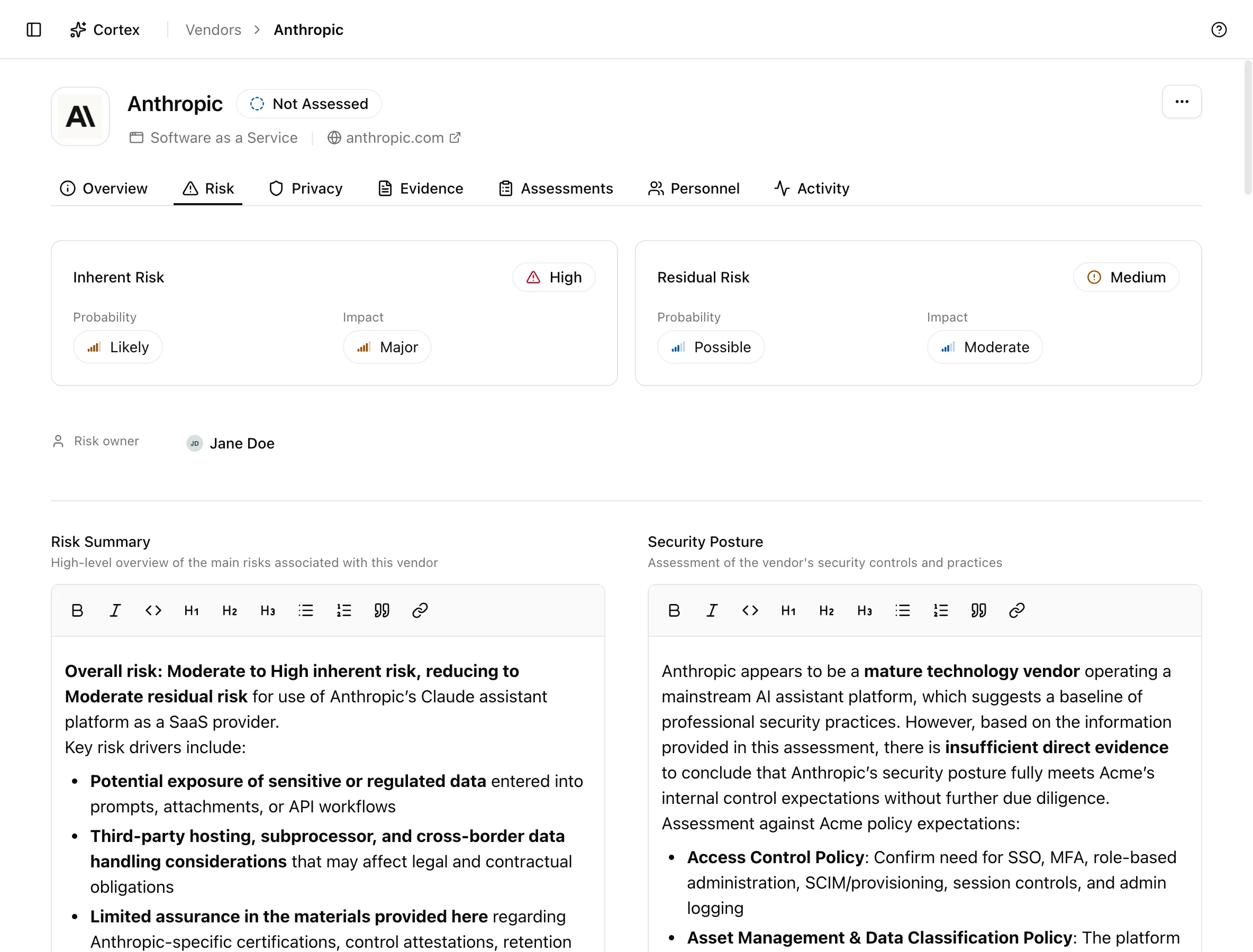Image resolution: width=1253 pixels, height=952 pixels.
Task: View the Activity tab
Action: pos(812,188)
